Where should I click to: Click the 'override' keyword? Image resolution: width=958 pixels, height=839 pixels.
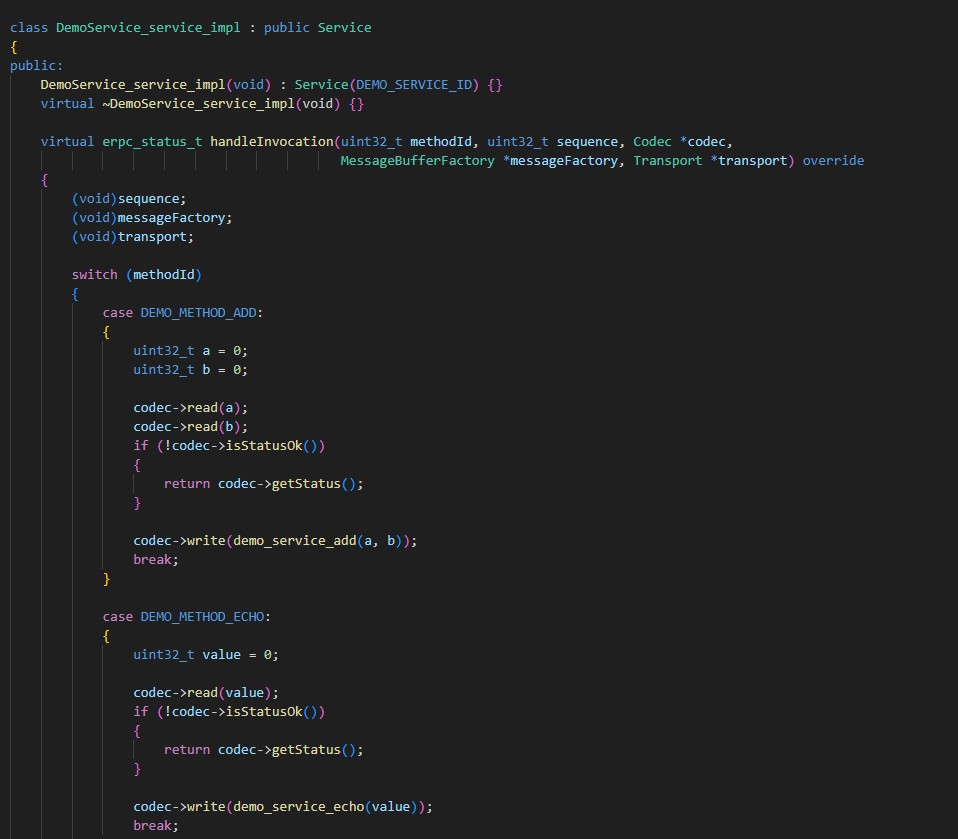[833, 161]
